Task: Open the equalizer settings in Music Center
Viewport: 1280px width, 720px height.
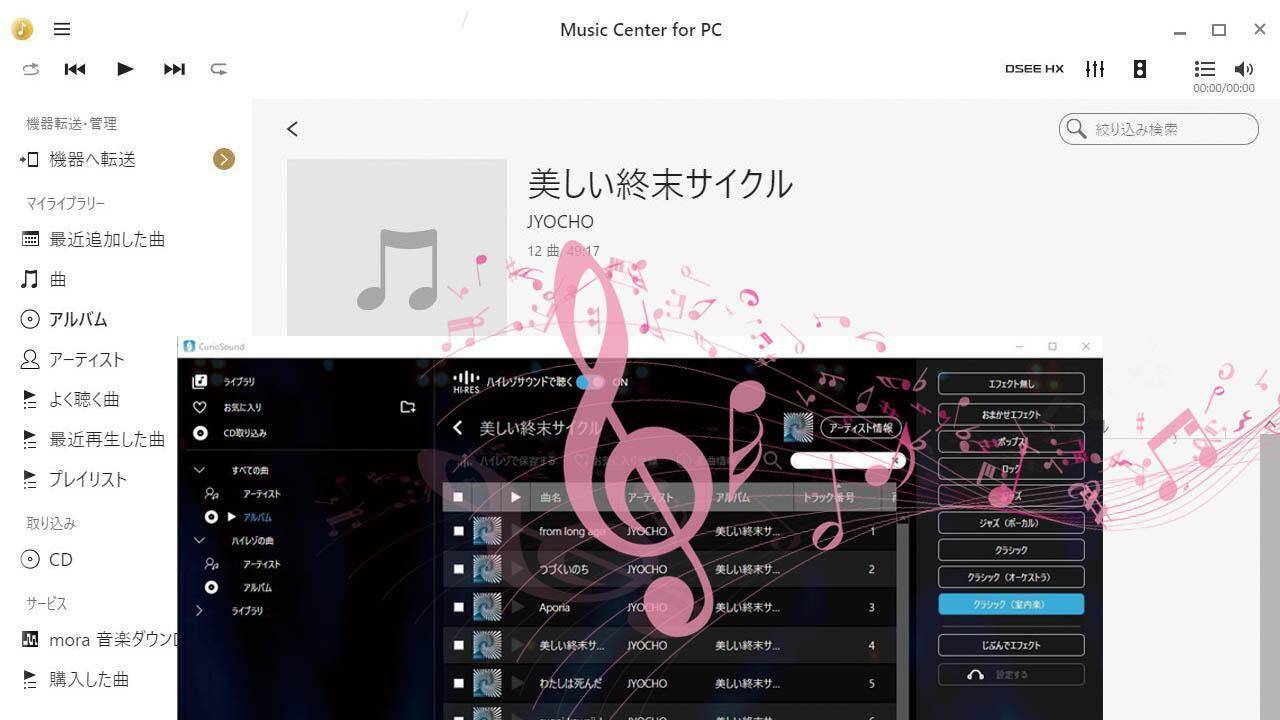Action: [x=1095, y=69]
